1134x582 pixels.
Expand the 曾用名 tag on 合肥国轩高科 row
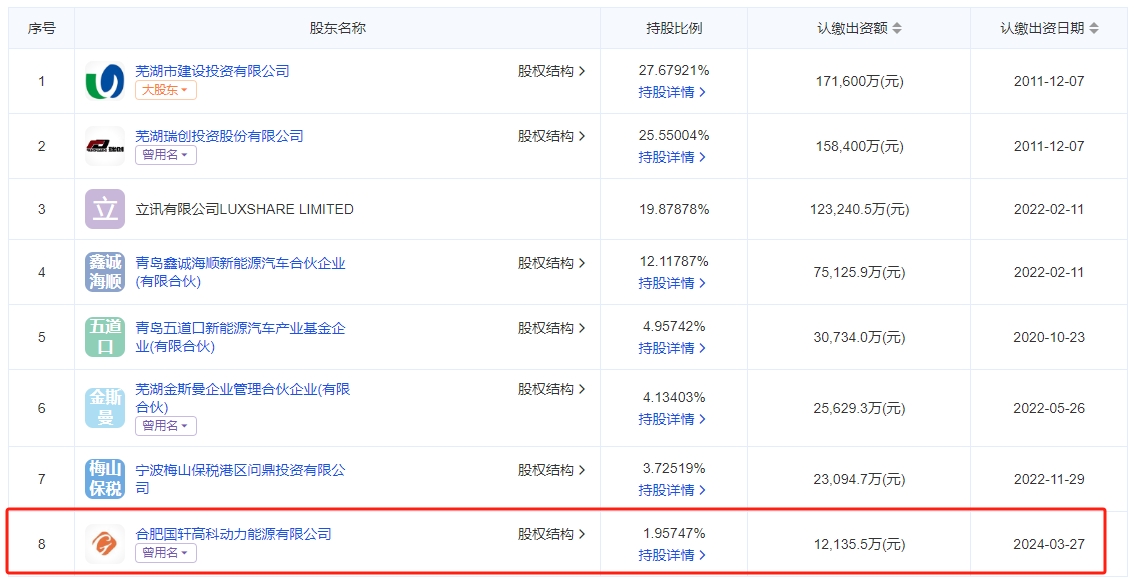coord(165,553)
